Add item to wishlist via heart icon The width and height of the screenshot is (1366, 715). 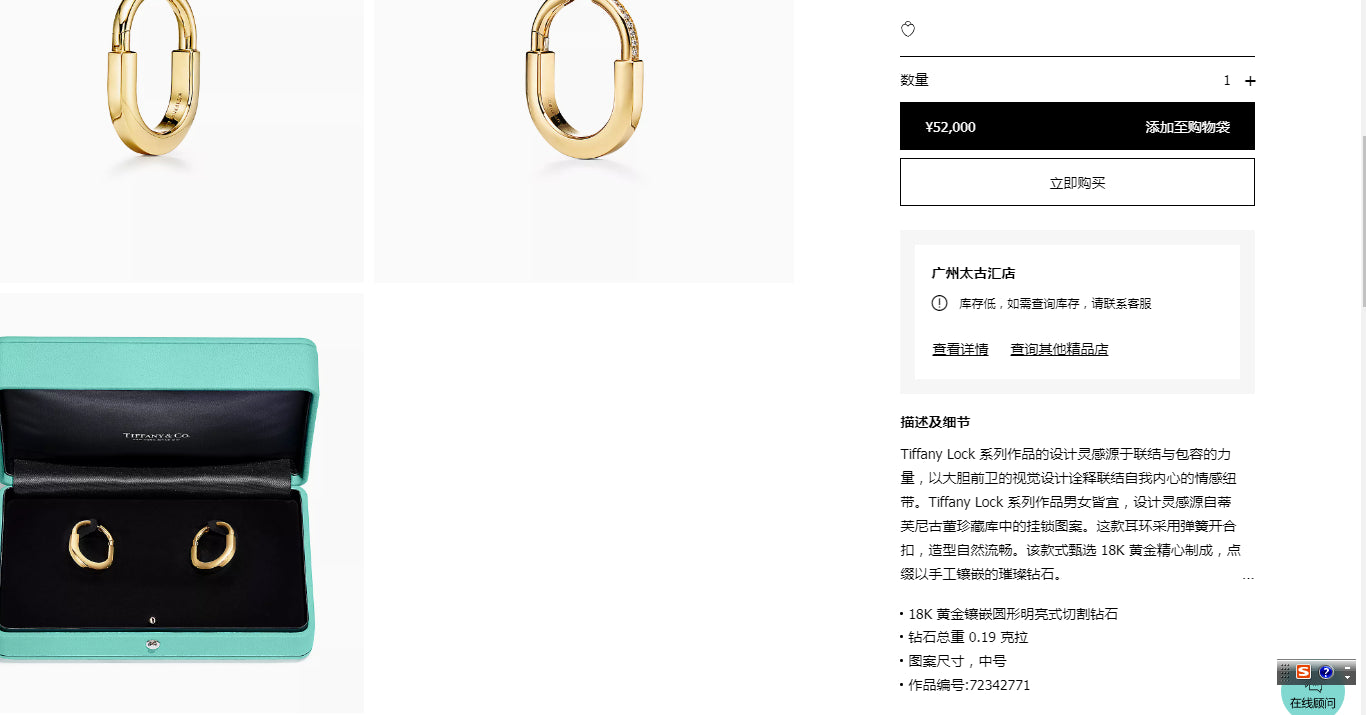tap(908, 29)
